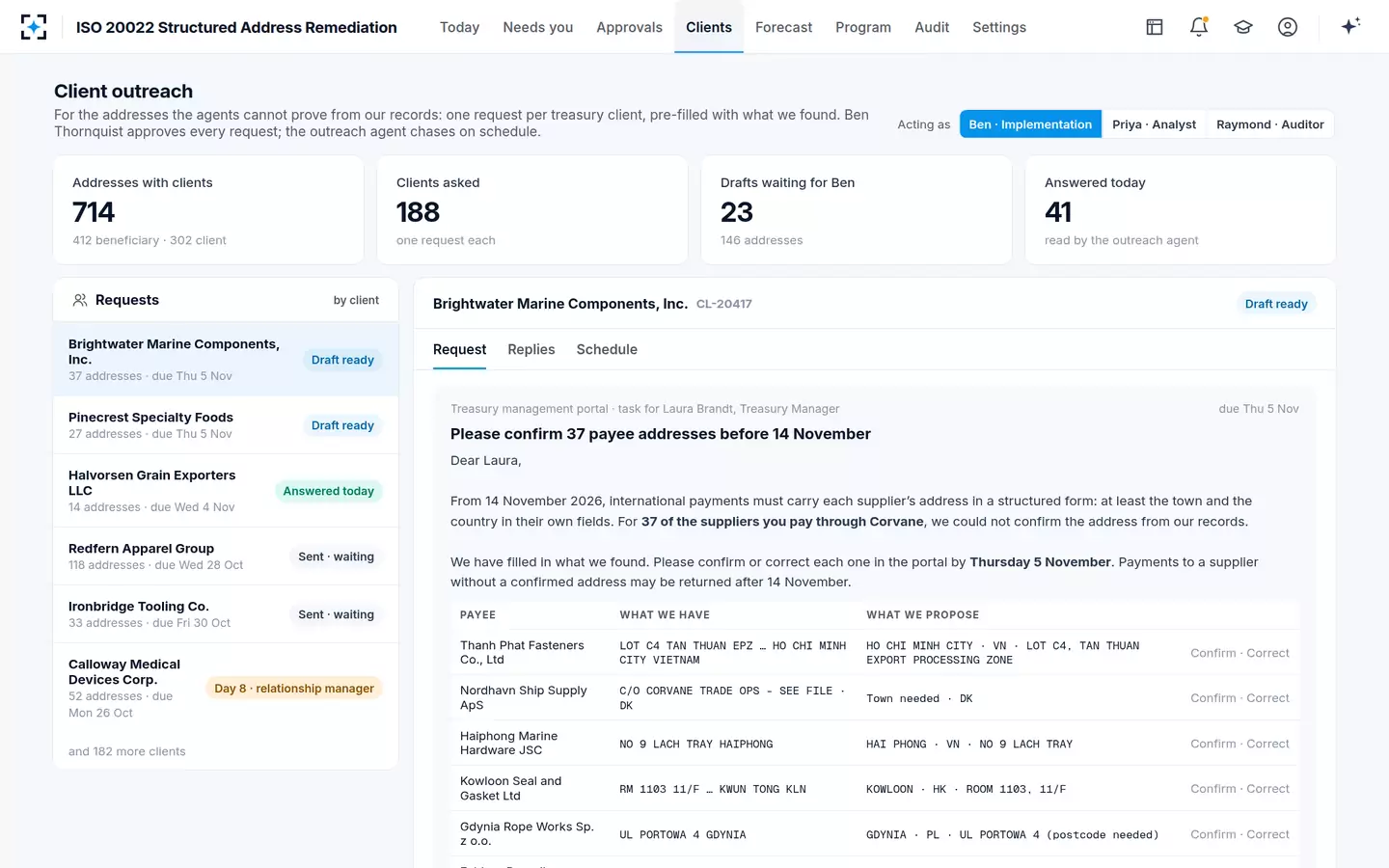Select Halvorsen Grain Exporters LLC request

coord(226,491)
